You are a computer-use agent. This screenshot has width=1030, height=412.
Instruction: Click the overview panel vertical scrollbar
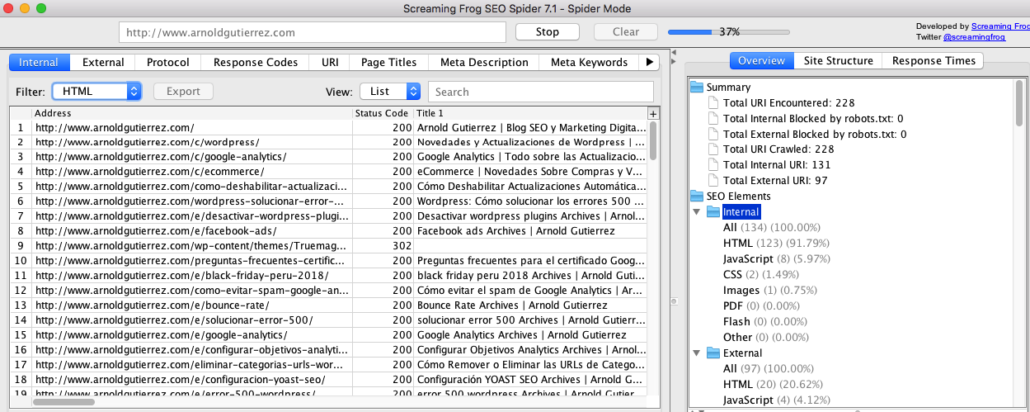tap(1019, 102)
